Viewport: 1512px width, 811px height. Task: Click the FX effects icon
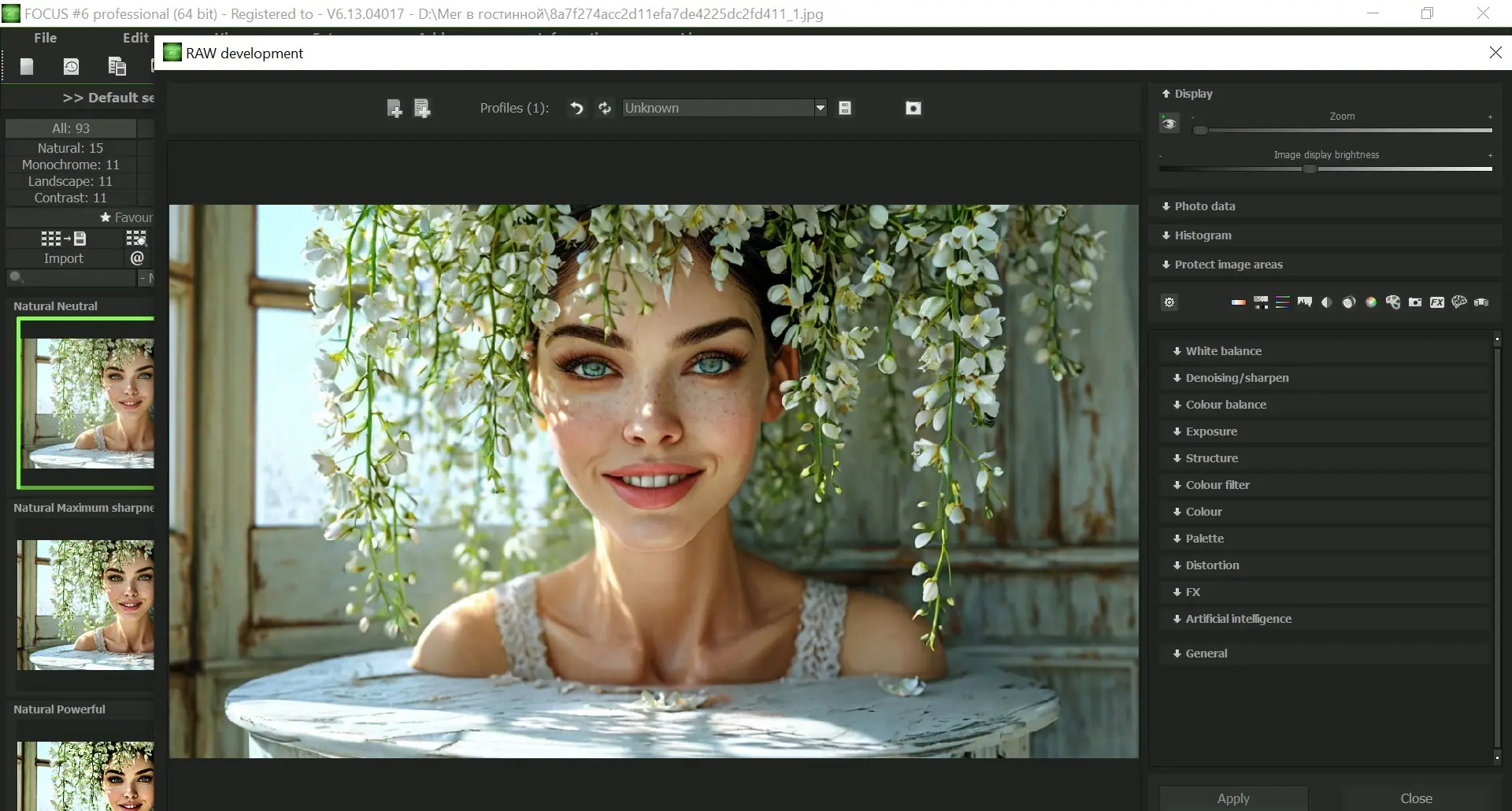[1437, 302]
